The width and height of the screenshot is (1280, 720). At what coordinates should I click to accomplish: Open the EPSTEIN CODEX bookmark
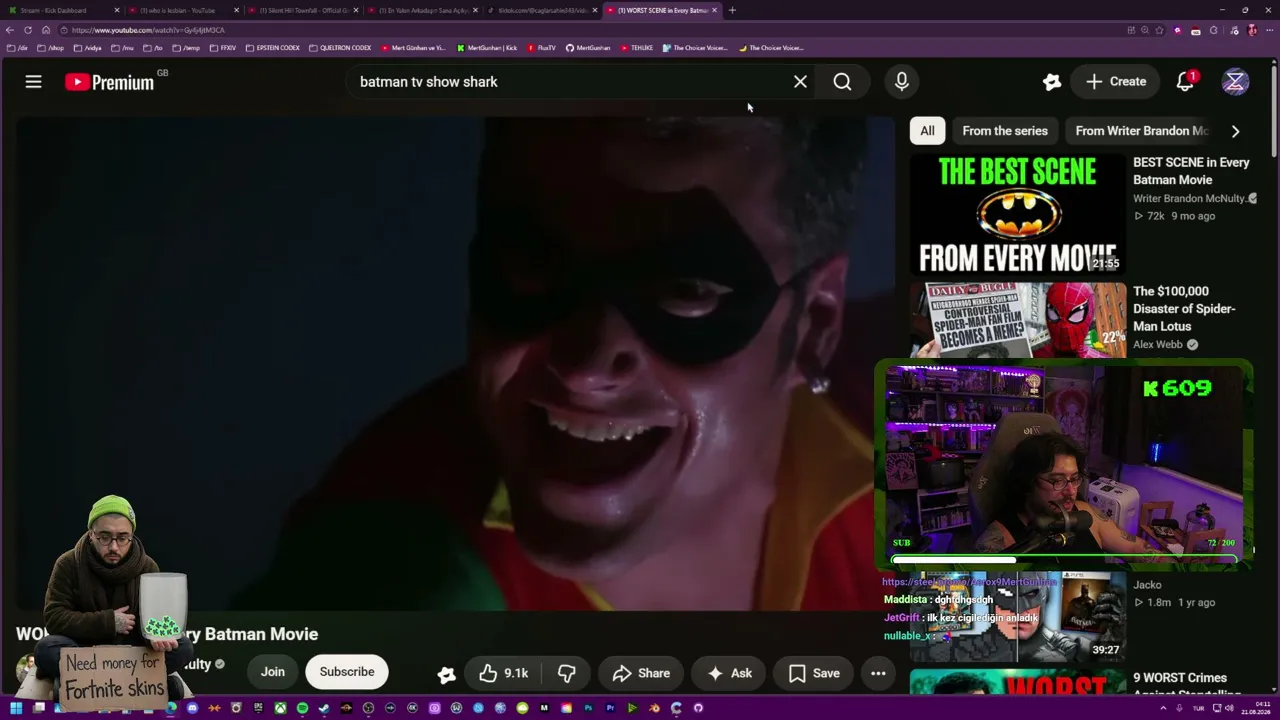point(274,48)
